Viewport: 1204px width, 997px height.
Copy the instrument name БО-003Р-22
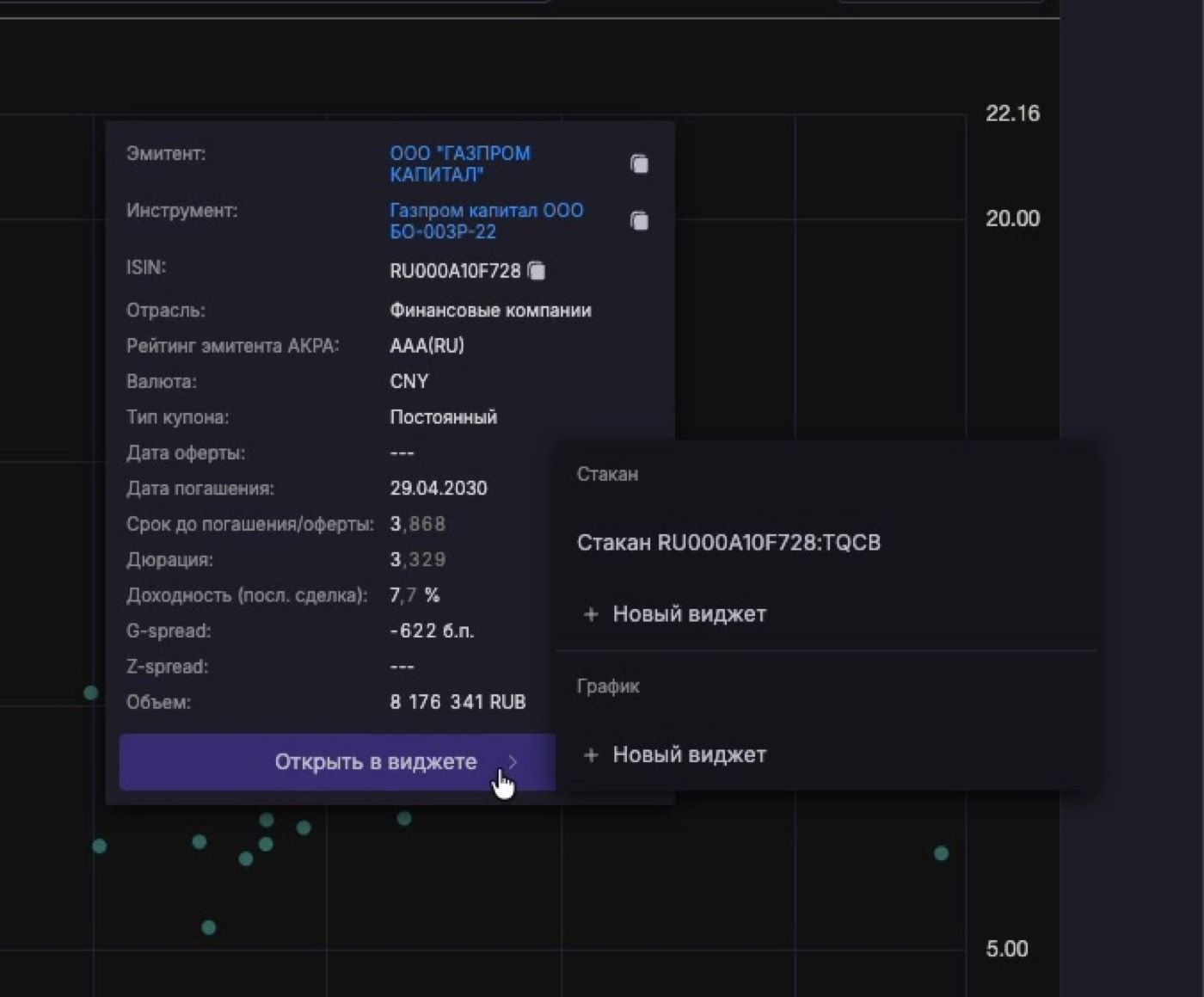click(639, 221)
